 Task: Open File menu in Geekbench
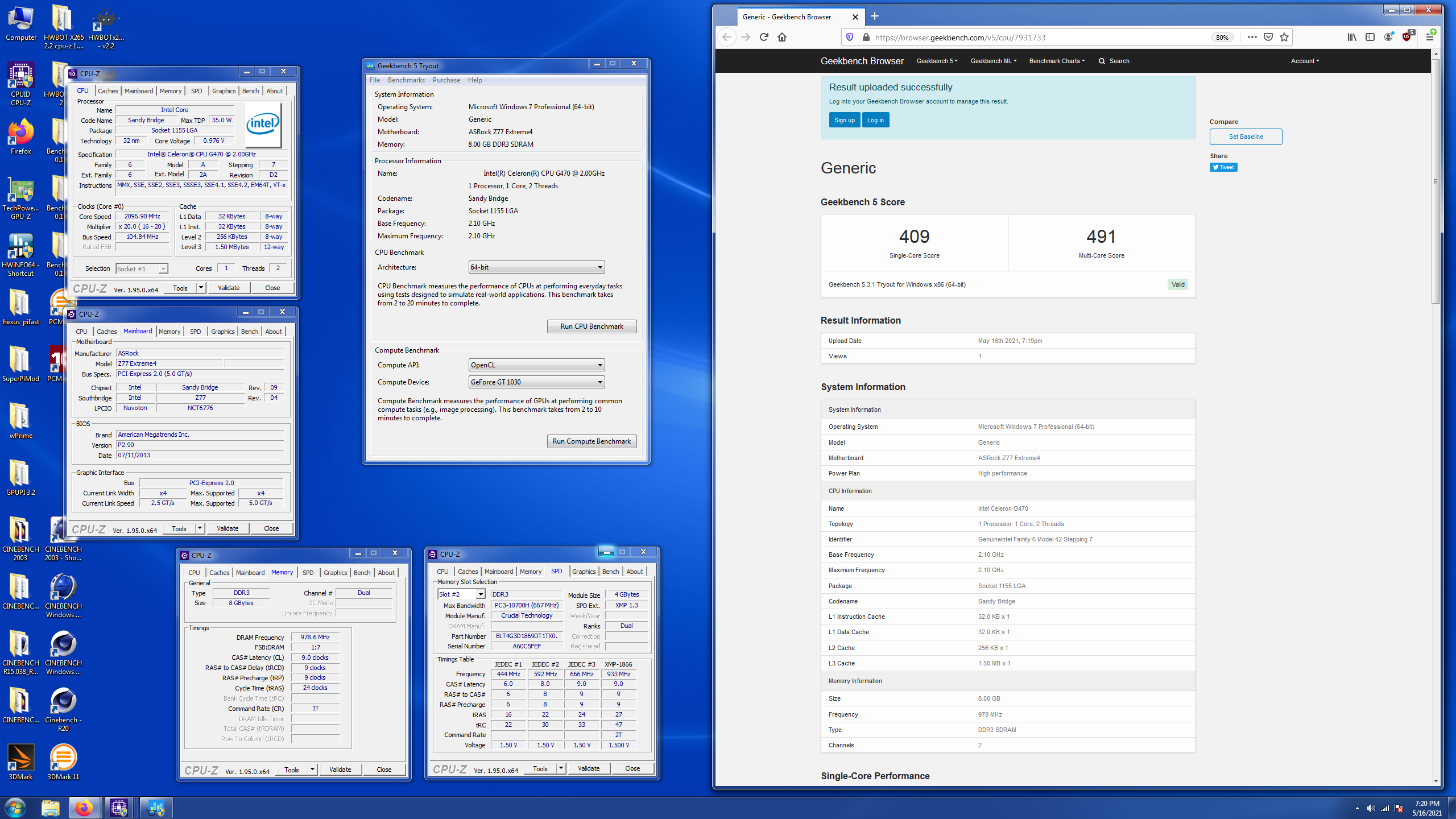coord(375,80)
